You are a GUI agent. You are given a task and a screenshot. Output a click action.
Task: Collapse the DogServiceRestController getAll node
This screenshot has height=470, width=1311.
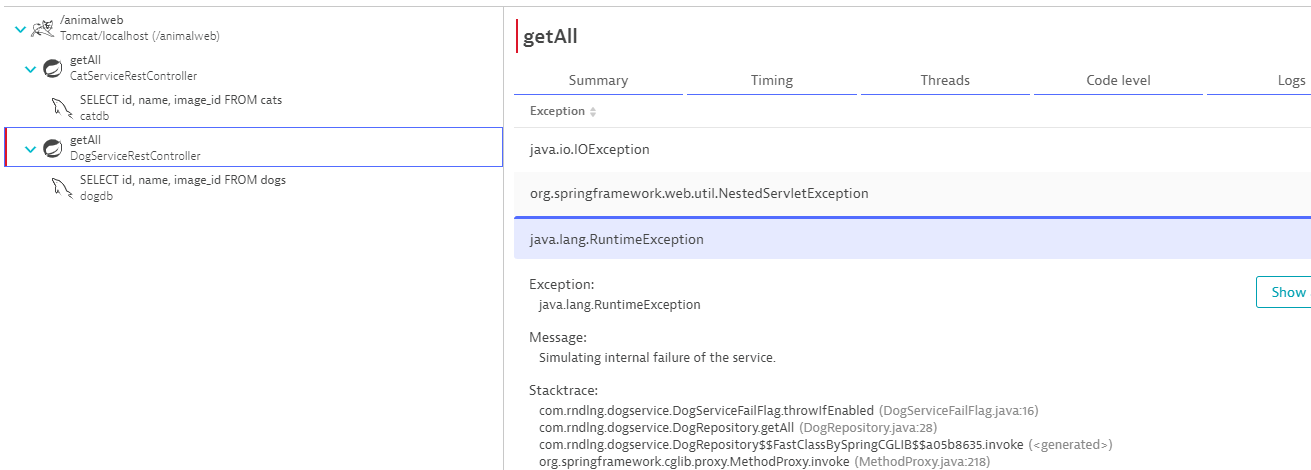[x=30, y=149]
